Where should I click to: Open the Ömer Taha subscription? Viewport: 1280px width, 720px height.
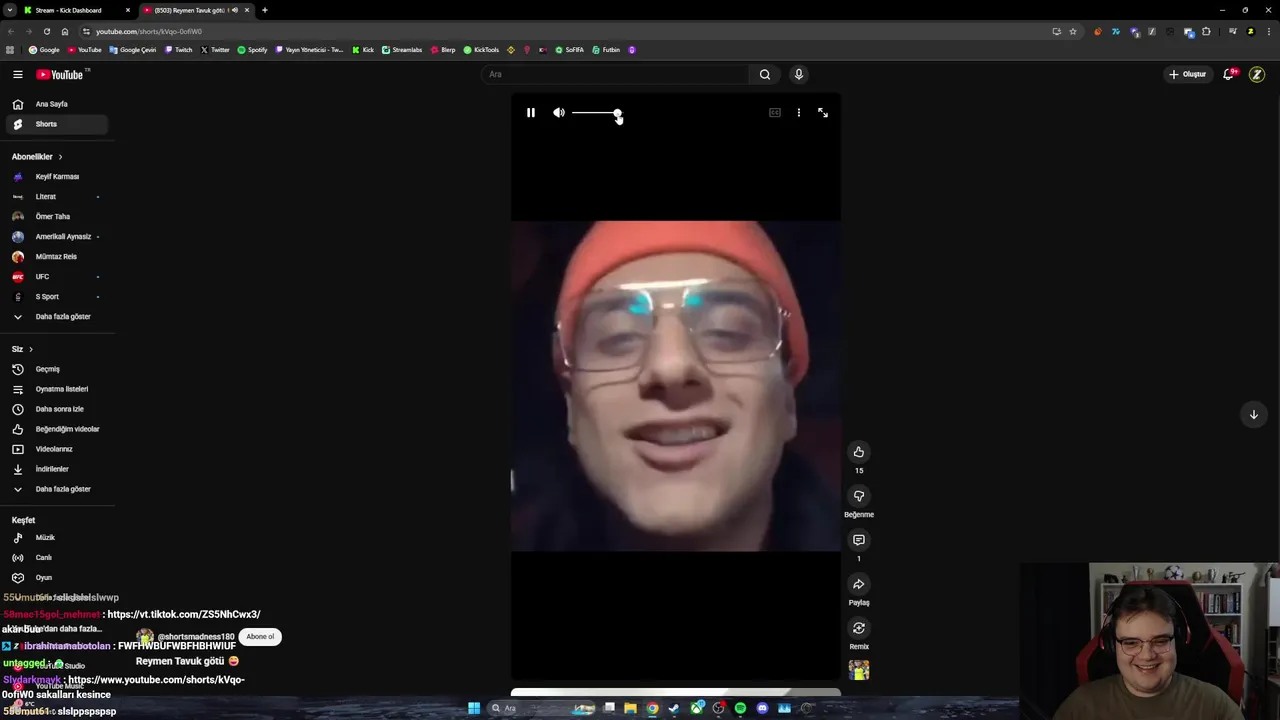tap(55, 217)
